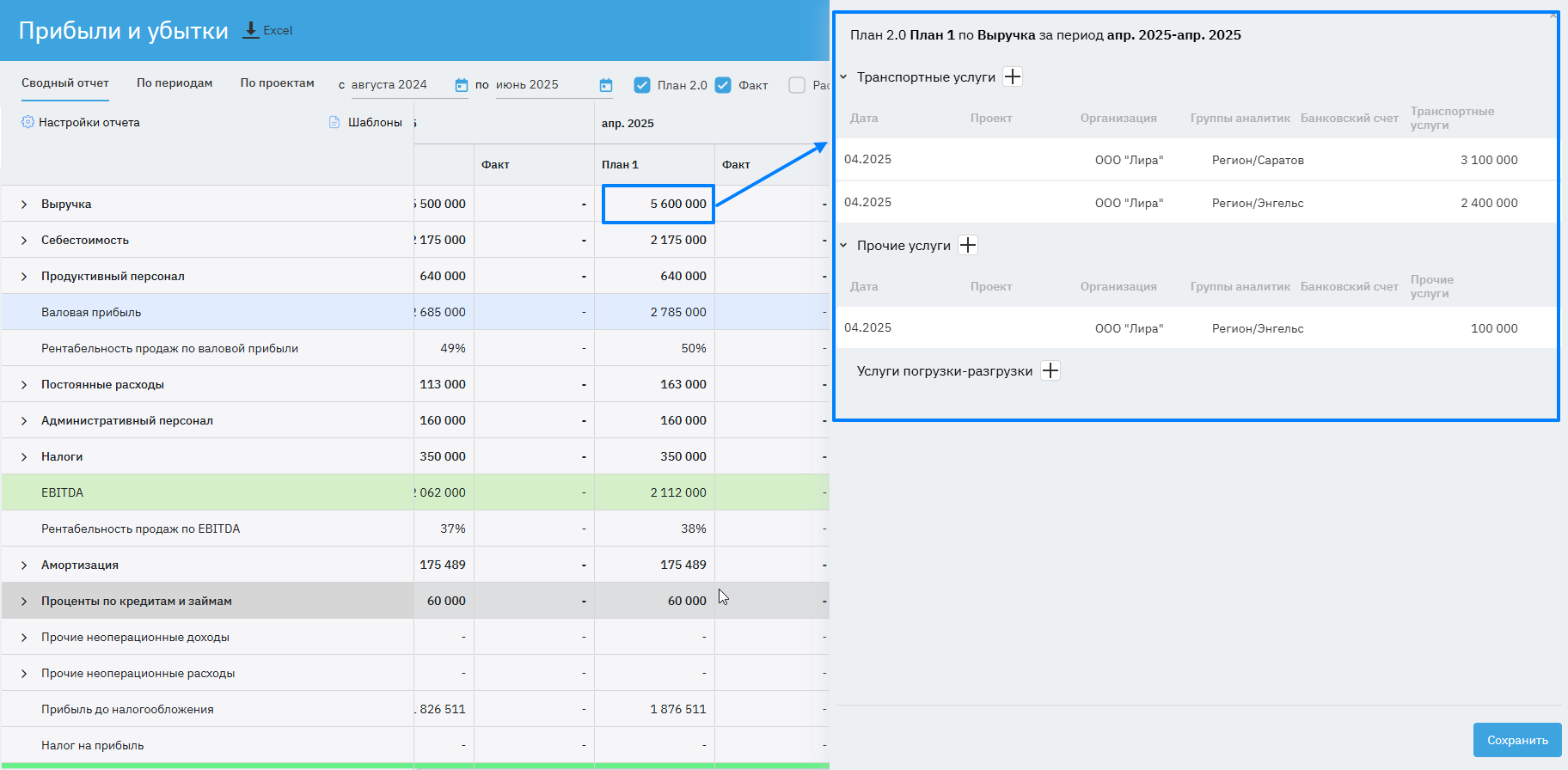
Task: Add entry to Услуги погрузки-разгрузки with plus
Action: pyautogui.click(x=1050, y=370)
